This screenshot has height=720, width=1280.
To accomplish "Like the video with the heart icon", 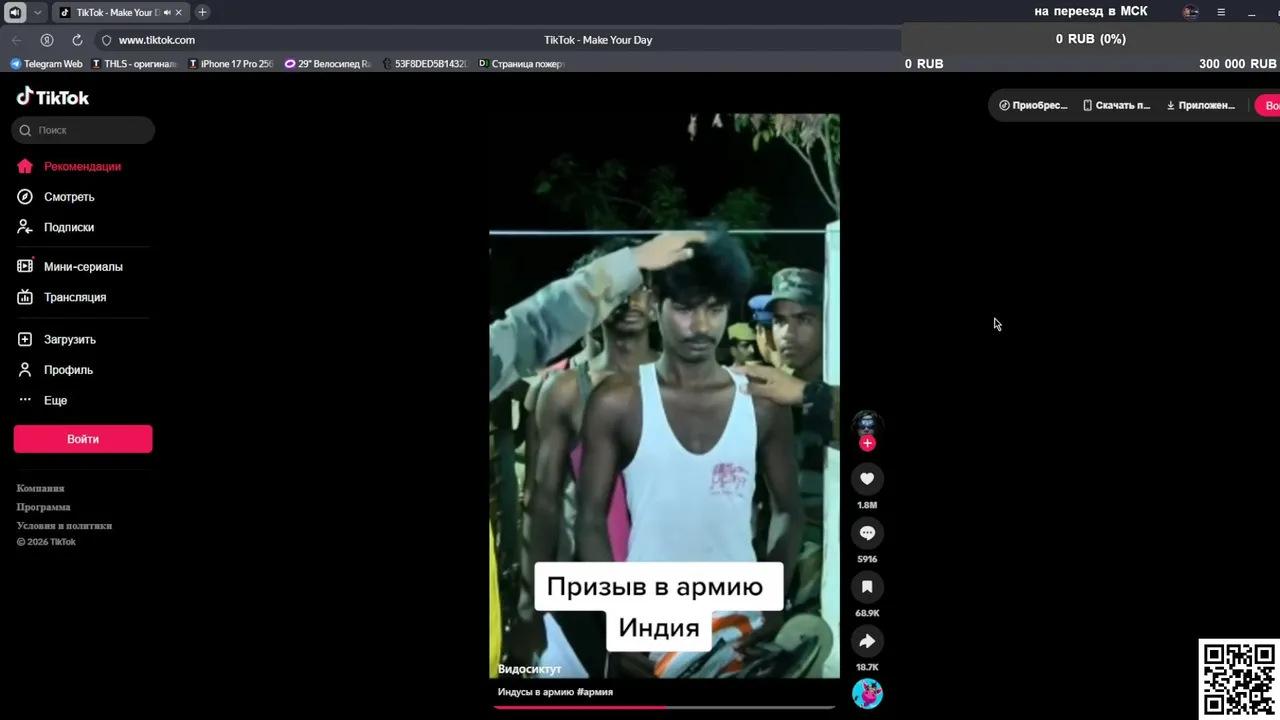I will 867,479.
